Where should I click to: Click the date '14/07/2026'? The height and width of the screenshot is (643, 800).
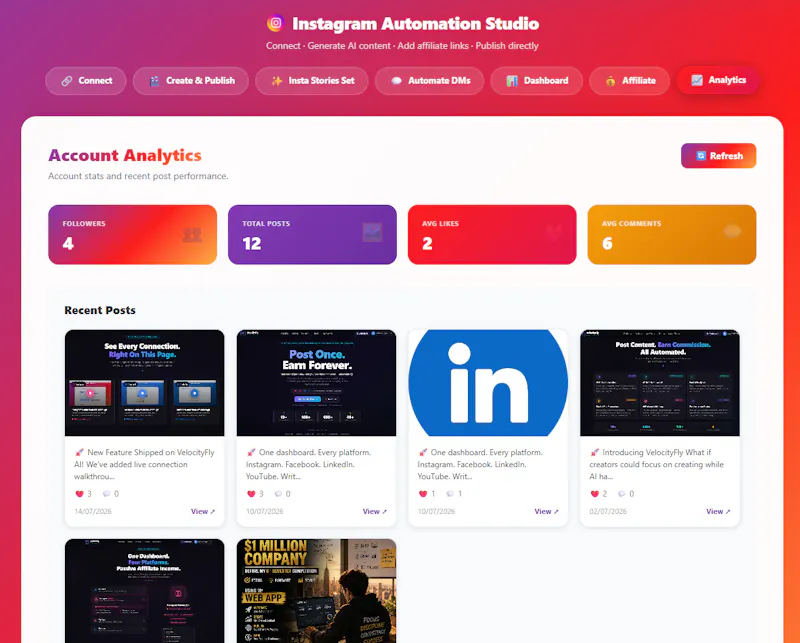(x=93, y=511)
